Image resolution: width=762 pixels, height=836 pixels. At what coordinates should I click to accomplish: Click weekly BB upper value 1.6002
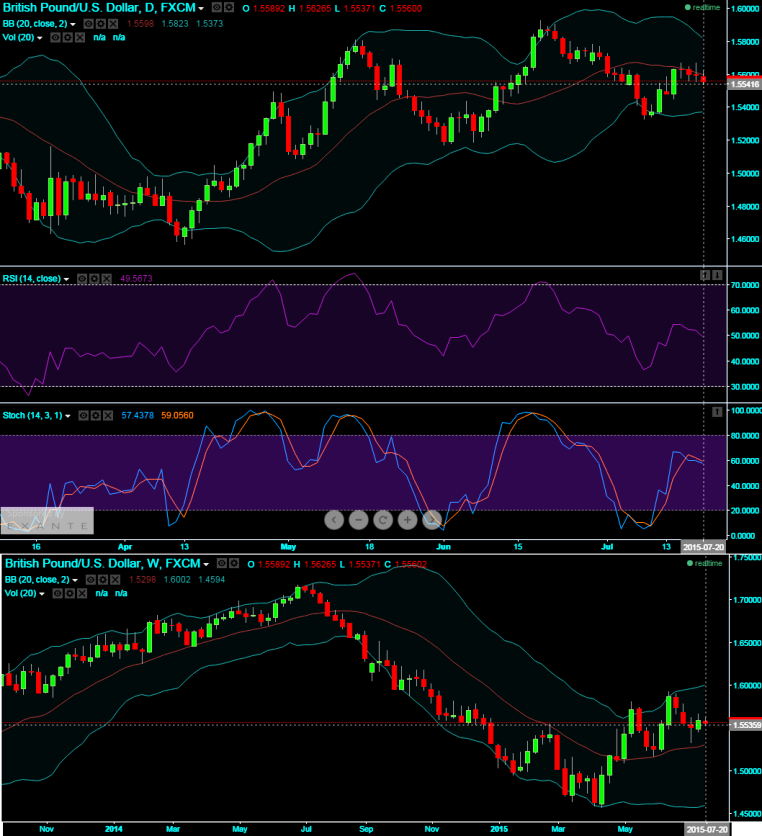point(177,580)
